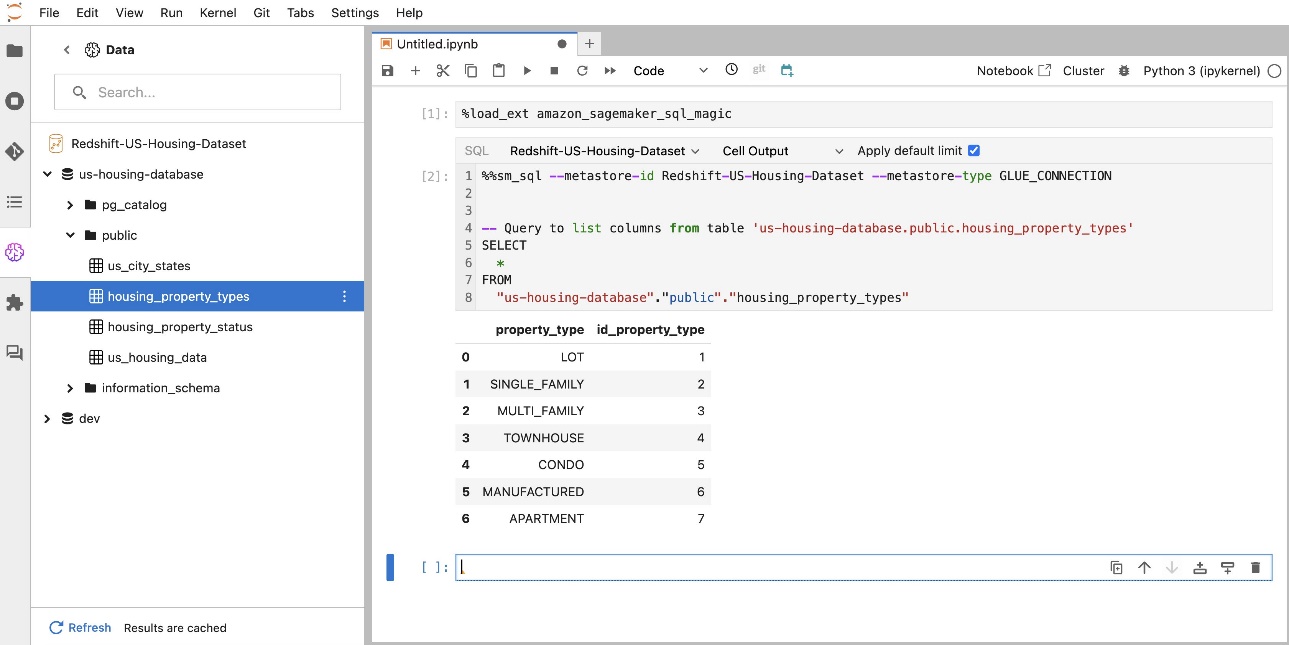The height and width of the screenshot is (645, 1289).
Task: Insert a cell with the toolbar plus icon
Action: (x=416, y=71)
